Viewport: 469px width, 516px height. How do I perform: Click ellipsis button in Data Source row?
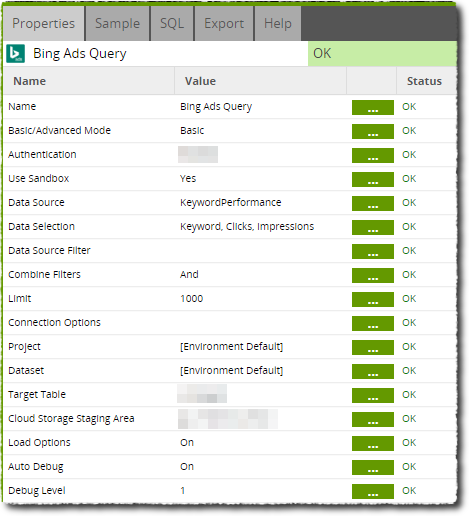[373, 203]
